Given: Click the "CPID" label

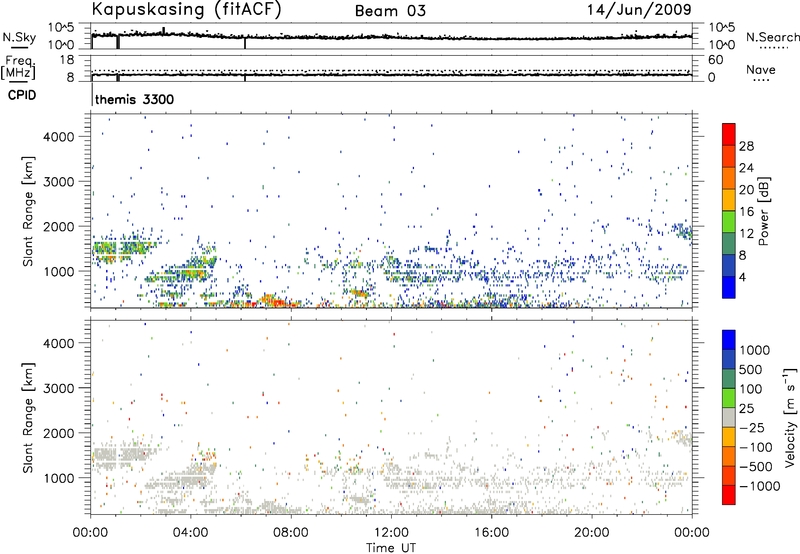Looking at the screenshot, I should click(x=22, y=95).
